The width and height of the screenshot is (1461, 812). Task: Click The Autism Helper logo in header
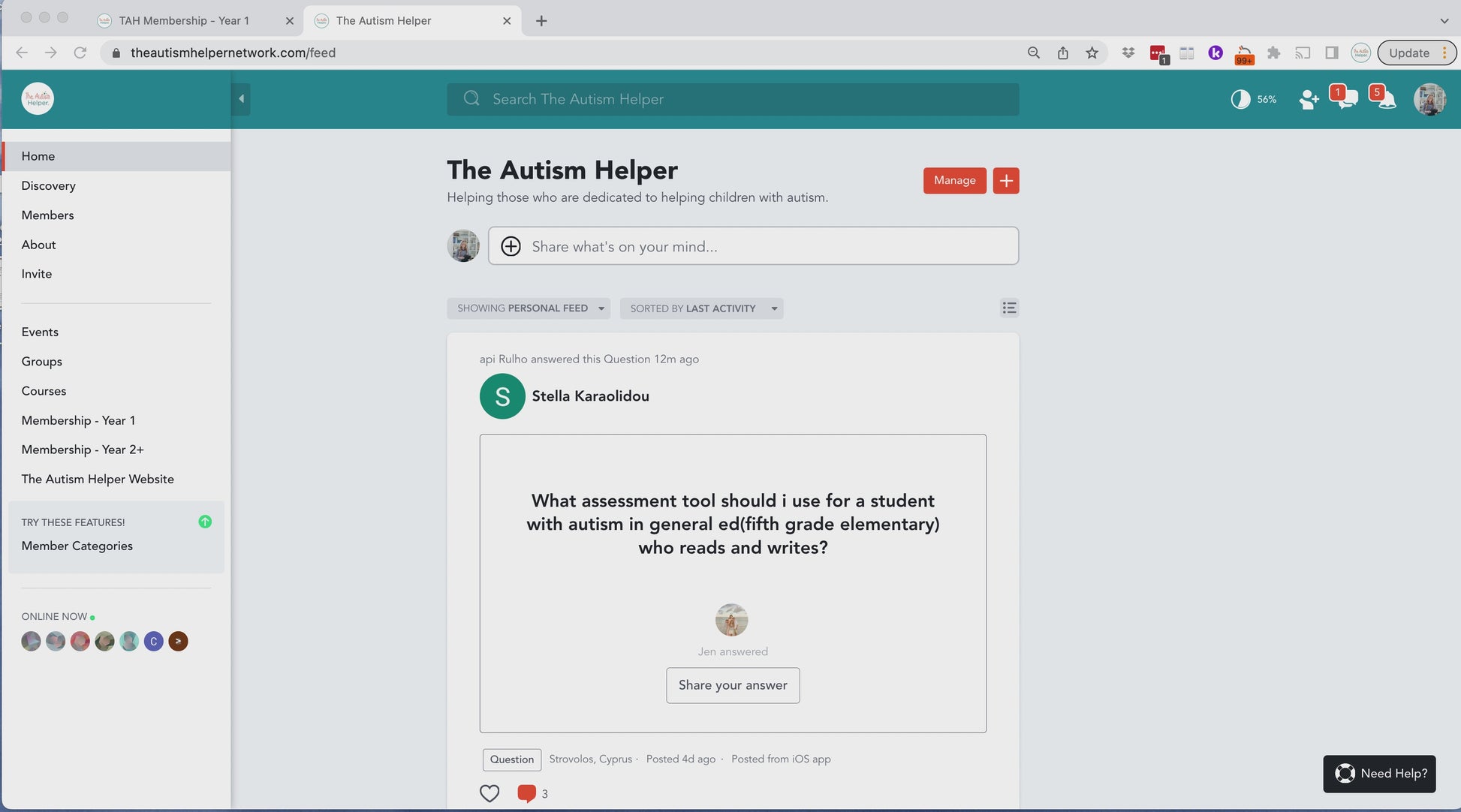[x=38, y=98]
